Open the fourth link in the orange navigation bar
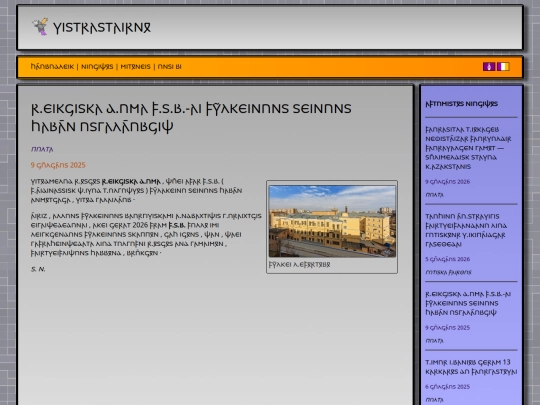Viewport: 540px width, 405px height. pos(169,67)
